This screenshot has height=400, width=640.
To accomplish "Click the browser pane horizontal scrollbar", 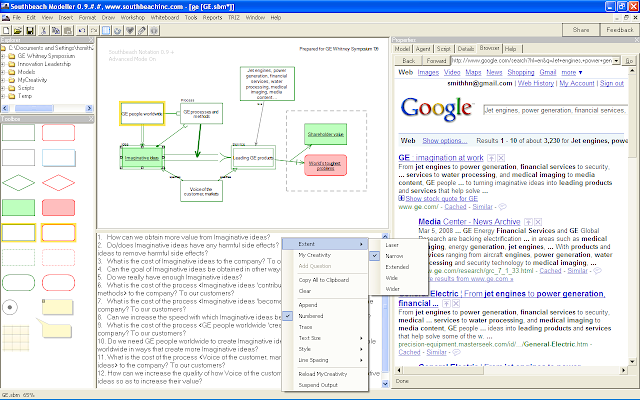I will (511, 370).
